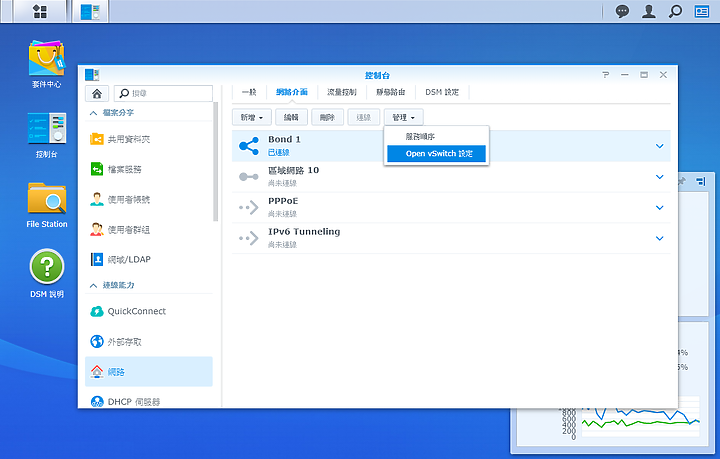Switch to the Traffic Control tab
Screen dimensions: 720x459
[342, 92]
